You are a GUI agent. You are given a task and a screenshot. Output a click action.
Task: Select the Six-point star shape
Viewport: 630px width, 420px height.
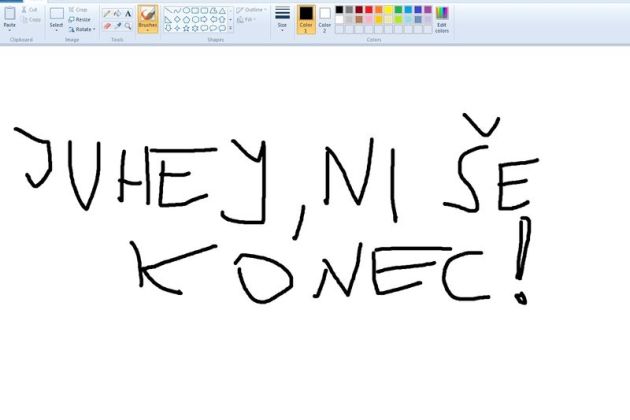195,29
